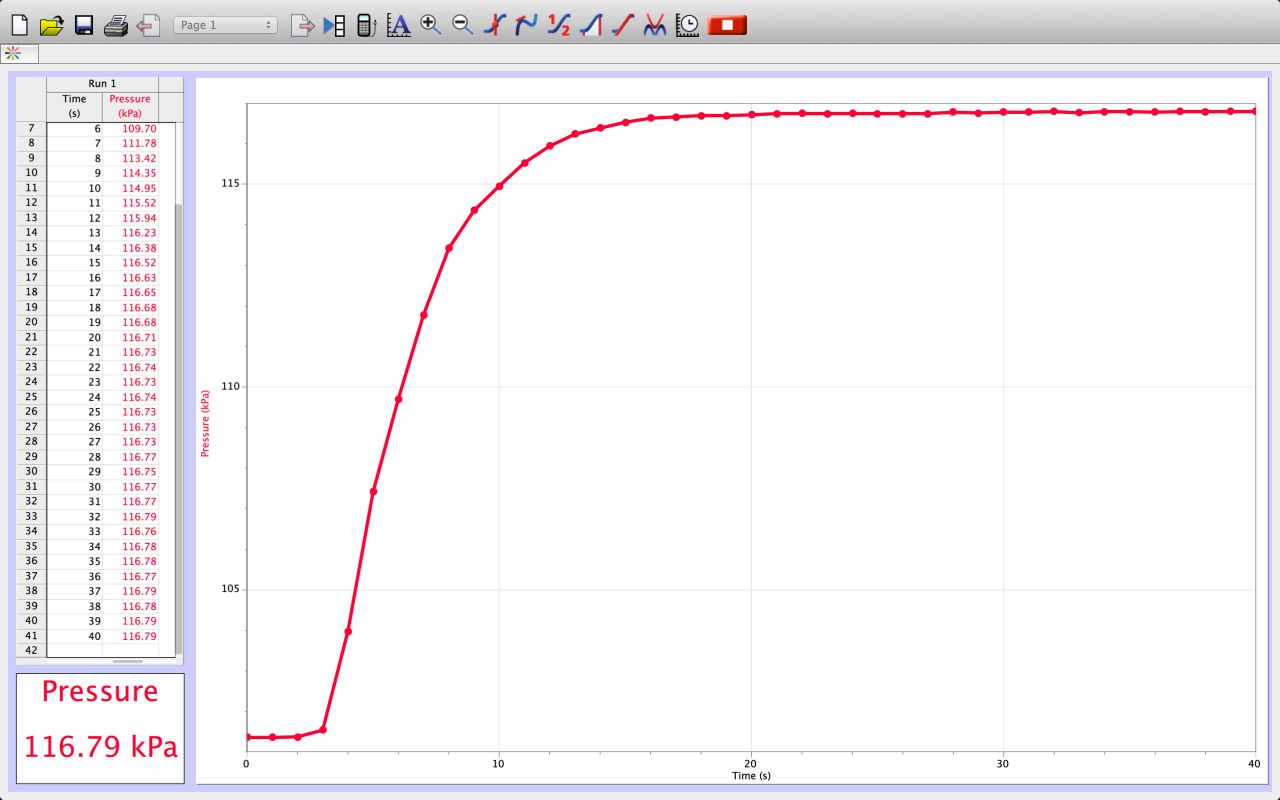Viewport: 1280px width, 800px height.
Task: Zoom in on the graph
Action: click(431, 25)
